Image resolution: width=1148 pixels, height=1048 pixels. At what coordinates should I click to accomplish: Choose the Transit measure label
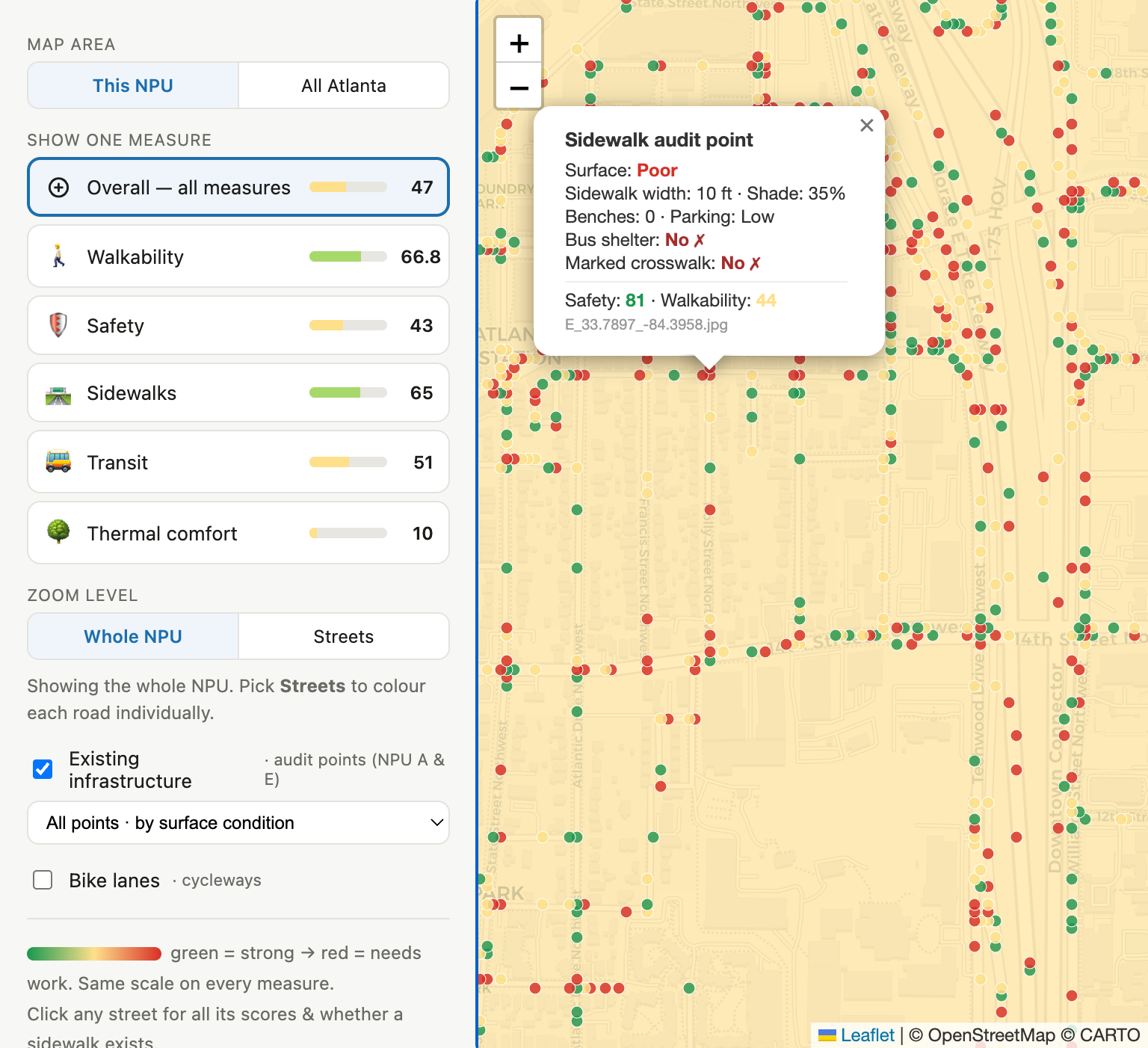click(x=117, y=462)
